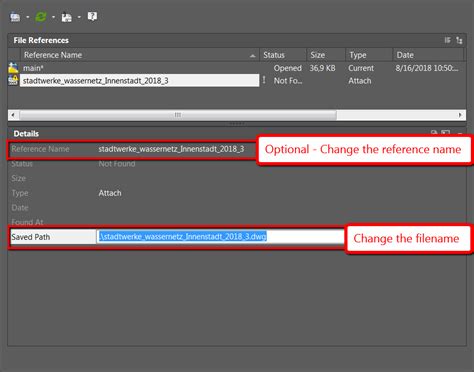Click the Reference Name value in Details
Viewport: 474px width, 372px height.
tap(171, 149)
